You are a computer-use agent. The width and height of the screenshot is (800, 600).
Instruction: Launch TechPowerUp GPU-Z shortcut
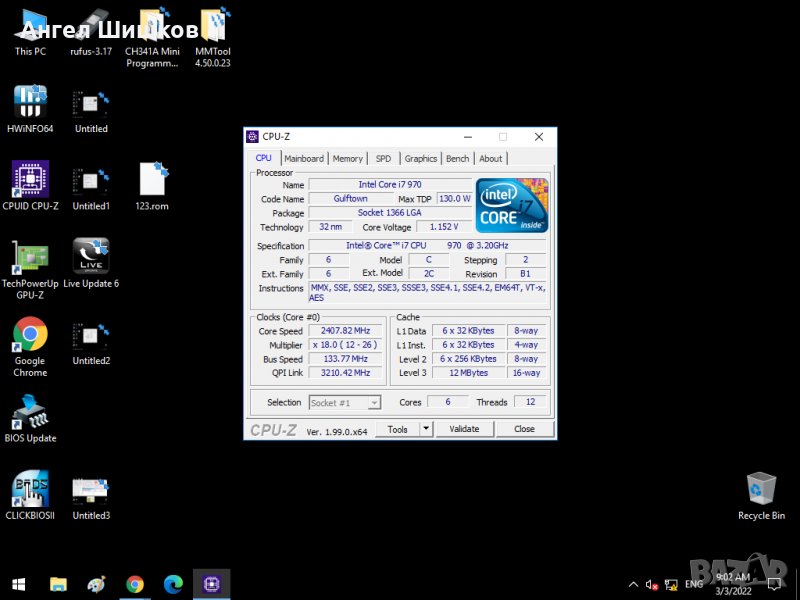[x=30, y=258]
